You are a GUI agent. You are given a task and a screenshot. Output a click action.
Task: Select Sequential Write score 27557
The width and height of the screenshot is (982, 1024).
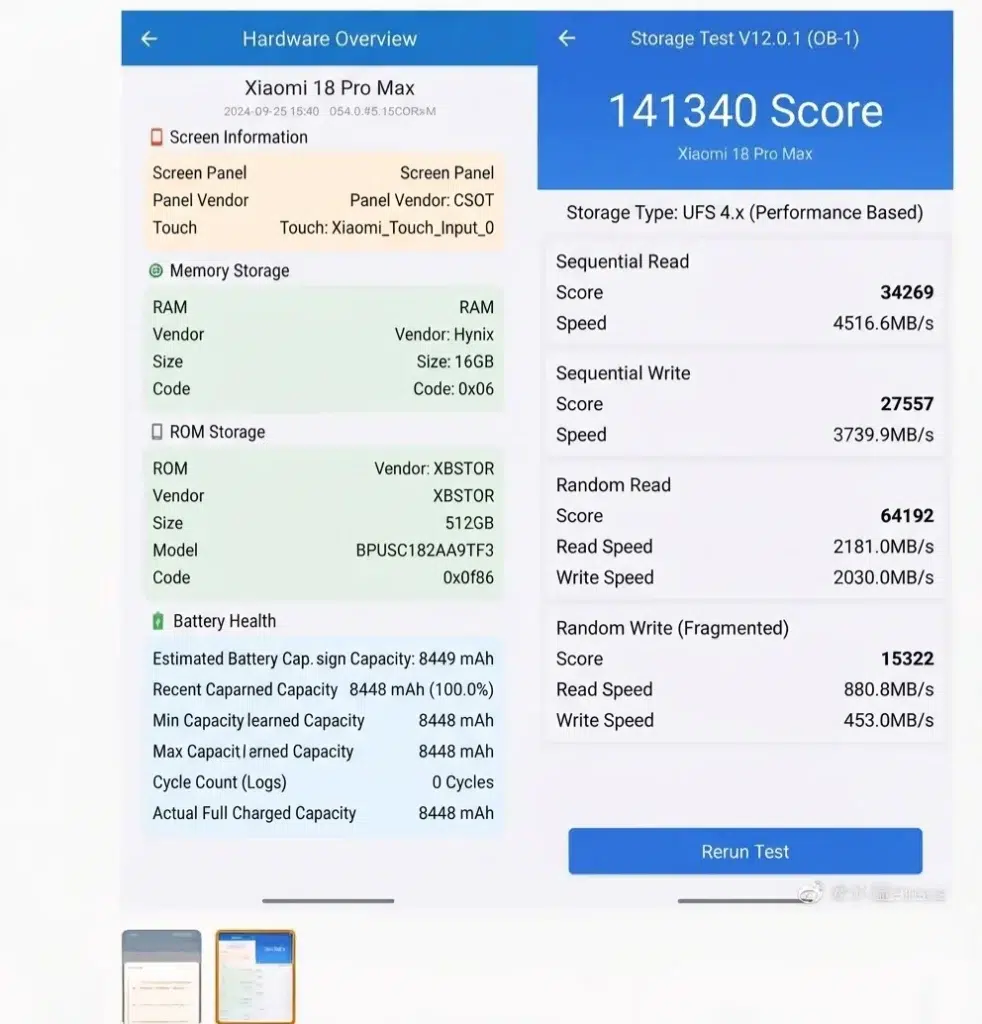(907, 404)
